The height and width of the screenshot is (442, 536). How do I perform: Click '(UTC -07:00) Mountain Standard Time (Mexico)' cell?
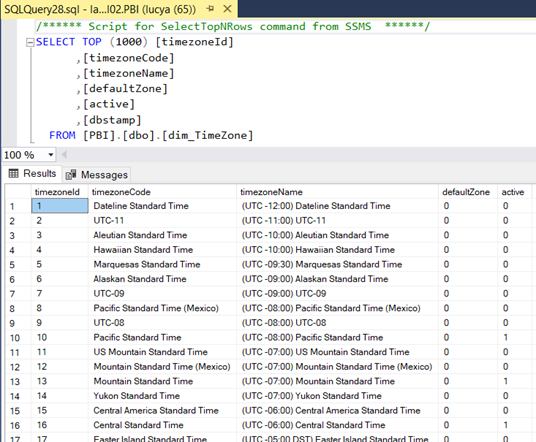[337, 367]
